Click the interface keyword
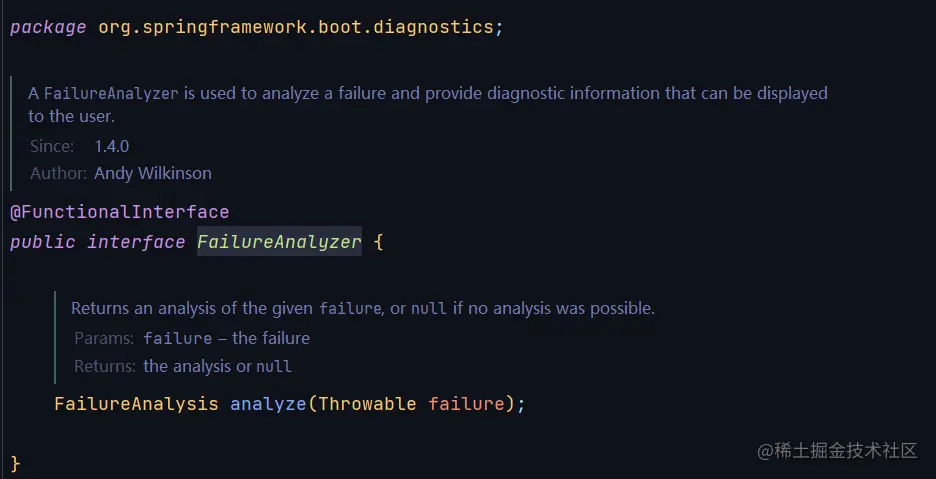The height and width of the screenshot is (479, 936). 136,242
